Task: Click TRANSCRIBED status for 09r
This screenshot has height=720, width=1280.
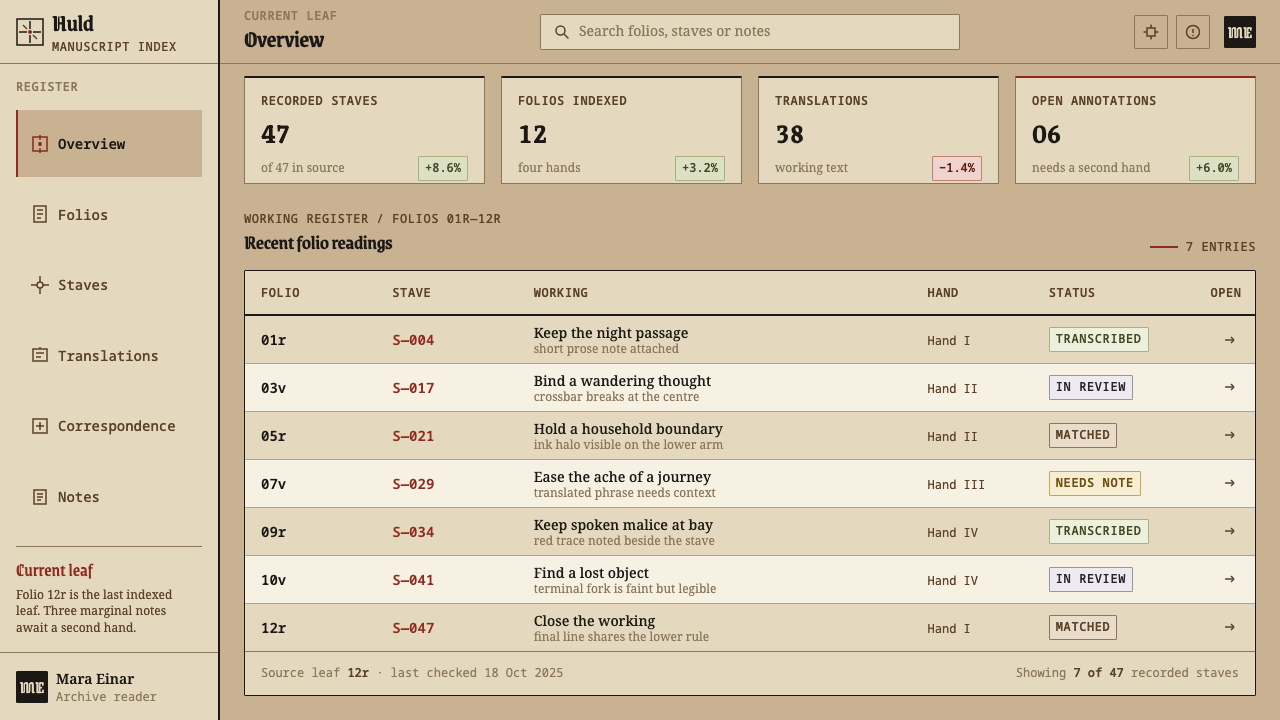Action: click(x=1098, y=532)
